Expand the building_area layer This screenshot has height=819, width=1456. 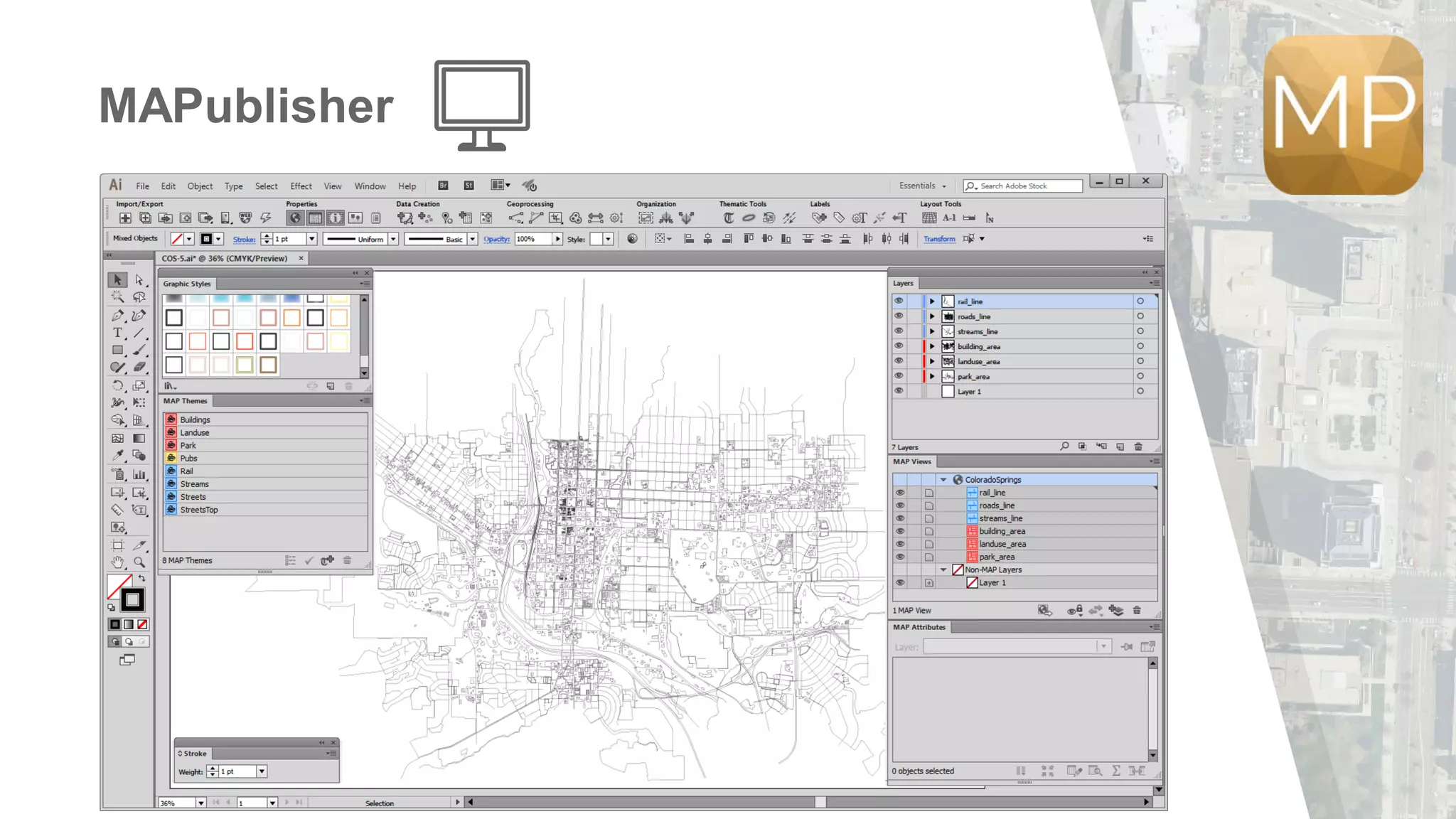point(932,346)
